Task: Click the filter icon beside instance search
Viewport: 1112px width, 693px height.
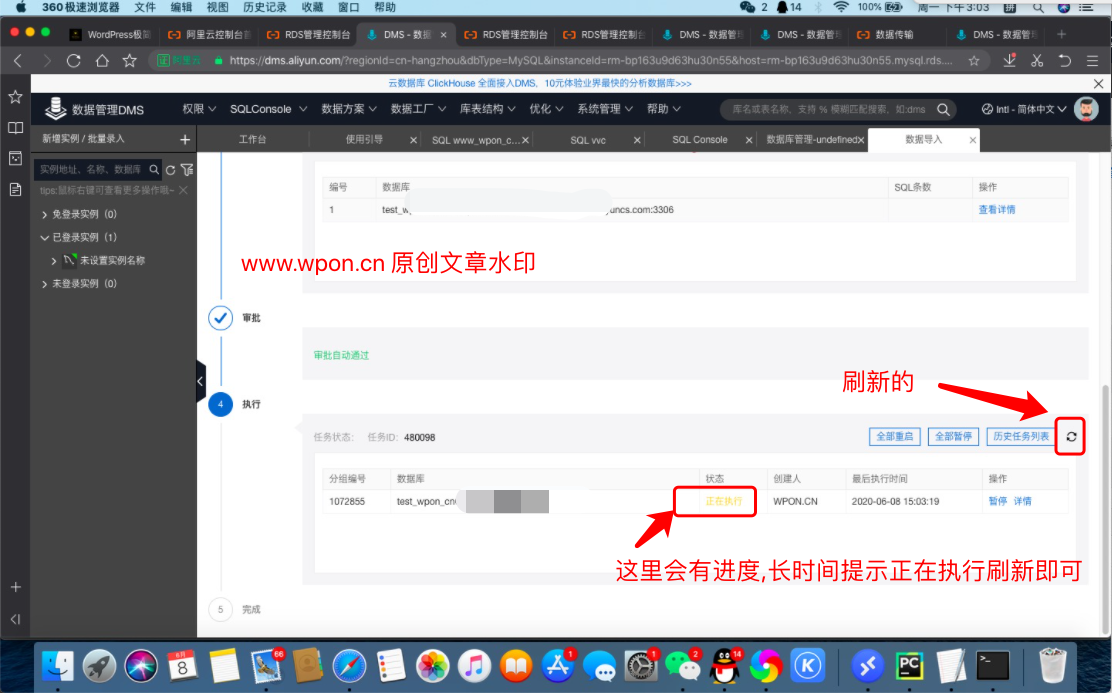Action: point(186,170)
